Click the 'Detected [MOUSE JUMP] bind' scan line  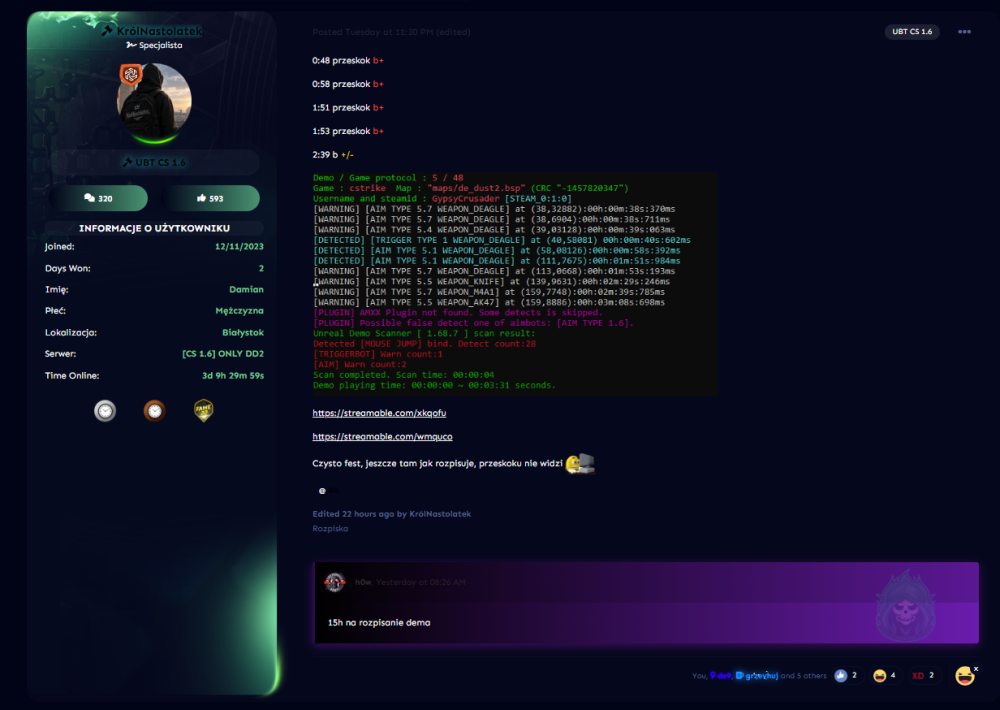(424, 344)
